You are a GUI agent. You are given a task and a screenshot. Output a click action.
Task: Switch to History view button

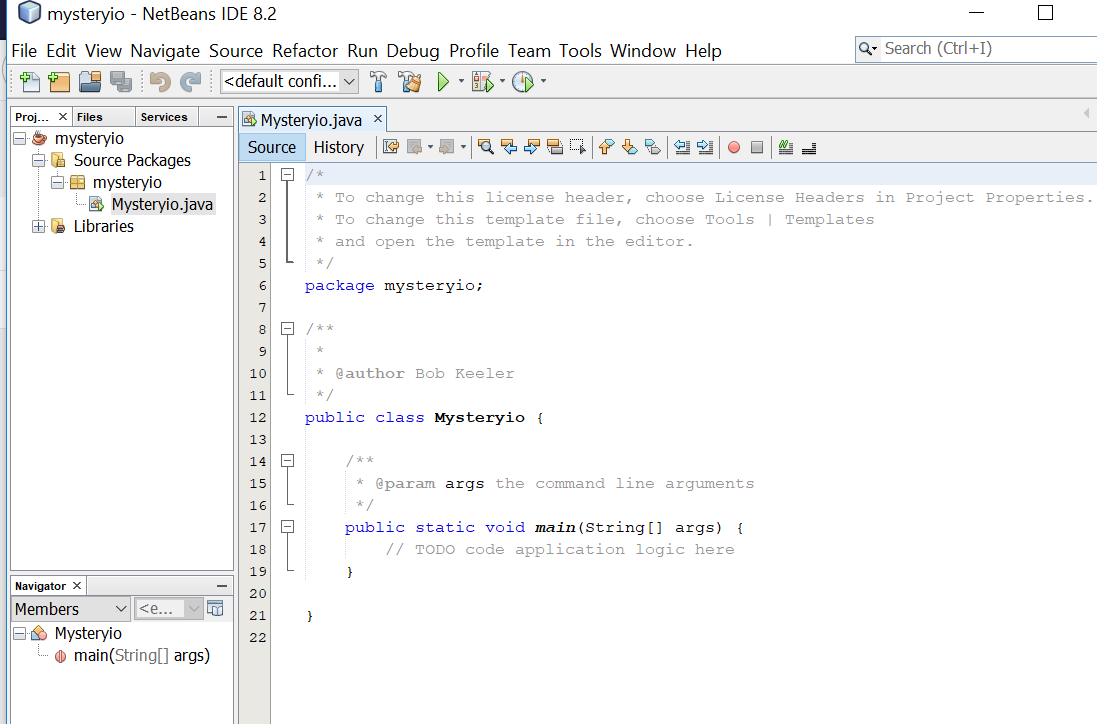[x=339, y=147]
